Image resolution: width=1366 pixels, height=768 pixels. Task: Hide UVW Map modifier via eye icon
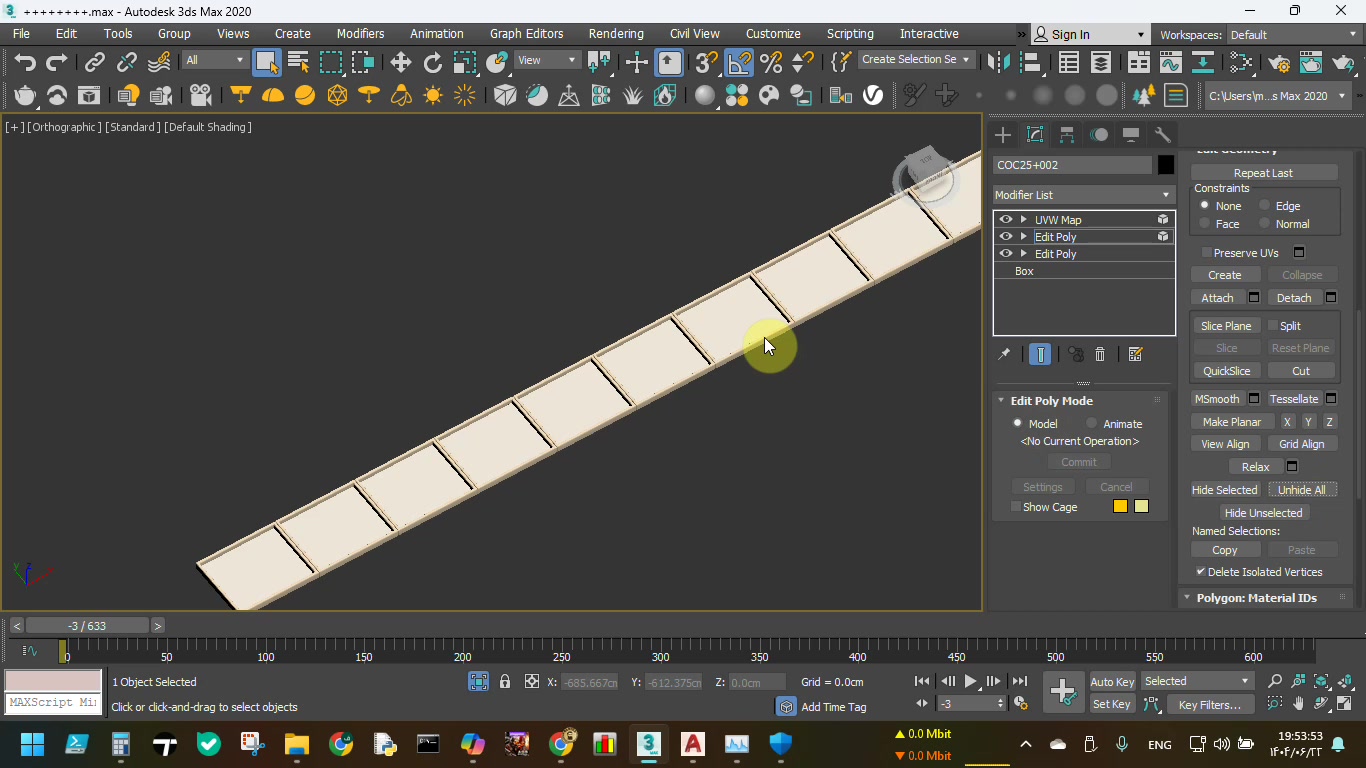coord(1006,220)
